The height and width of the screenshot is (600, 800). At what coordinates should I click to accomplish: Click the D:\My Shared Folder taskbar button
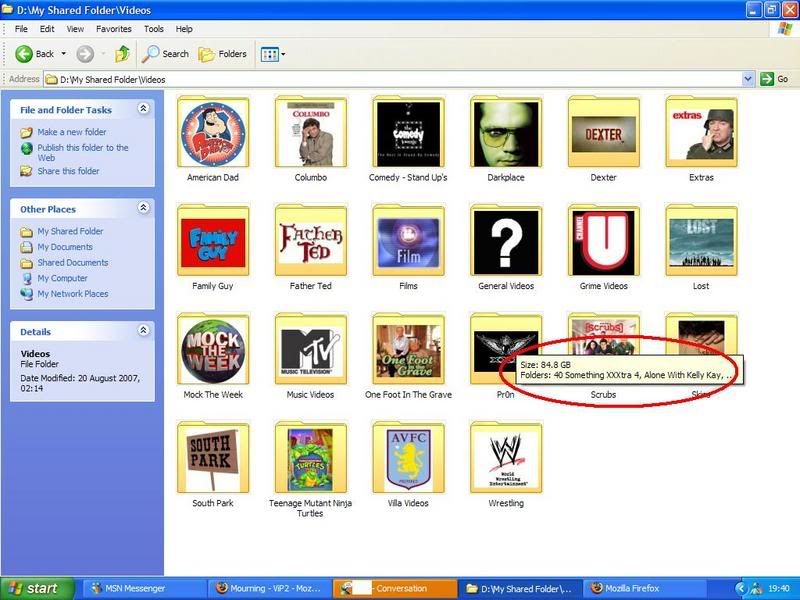point(520,588)
